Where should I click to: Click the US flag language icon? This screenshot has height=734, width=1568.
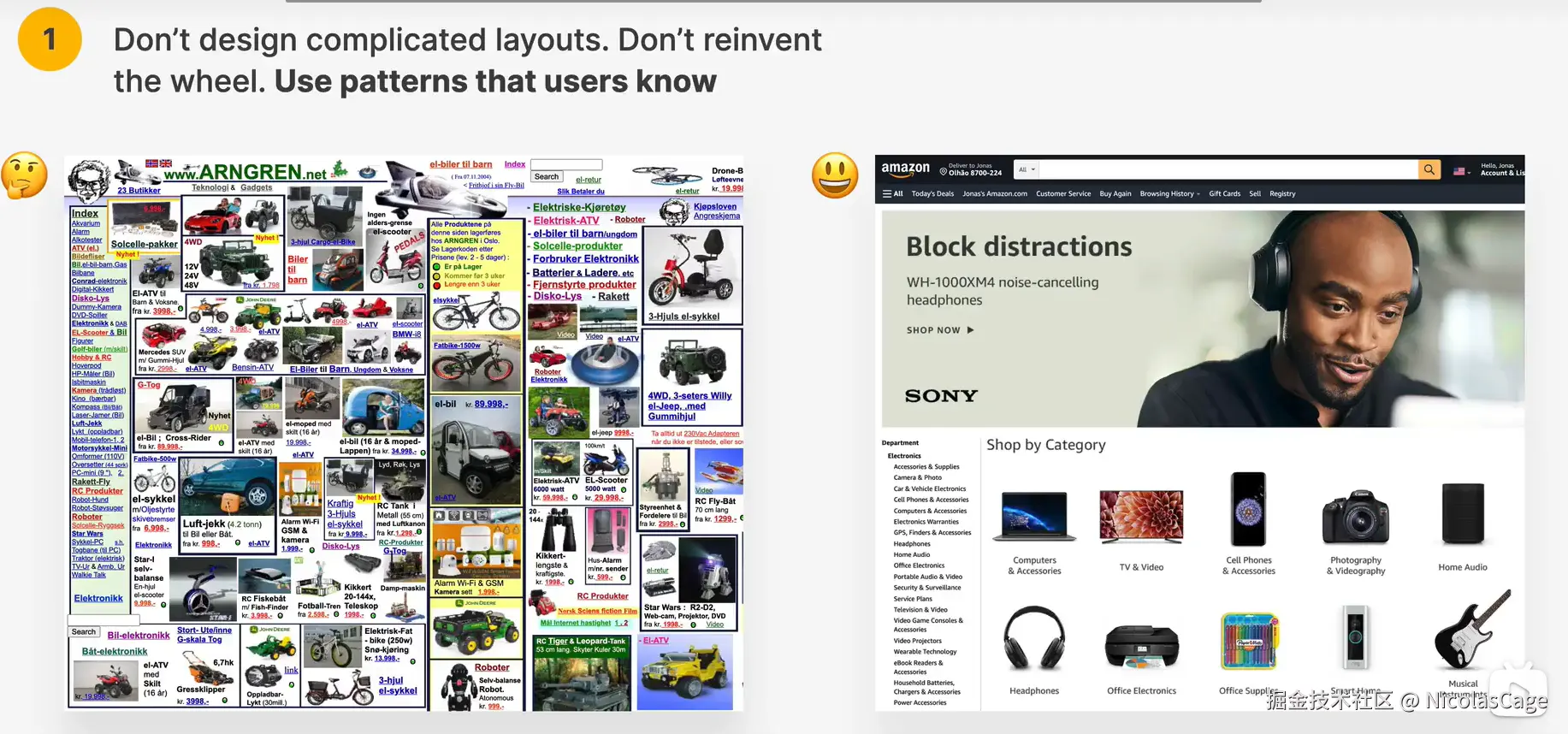pyautogui.click(x=1459, y=171)
